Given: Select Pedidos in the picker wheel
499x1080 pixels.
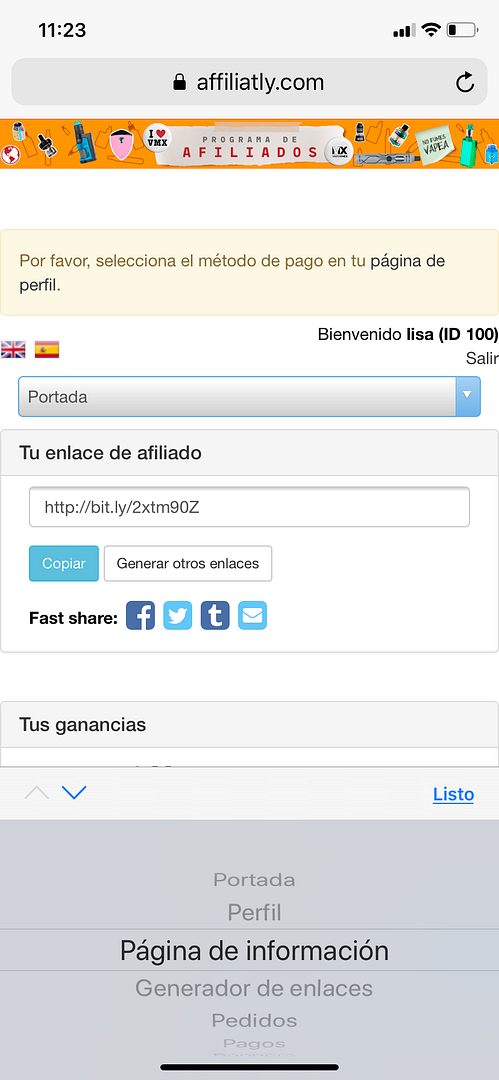Looking at the screenshot, I should [254, 1020].
